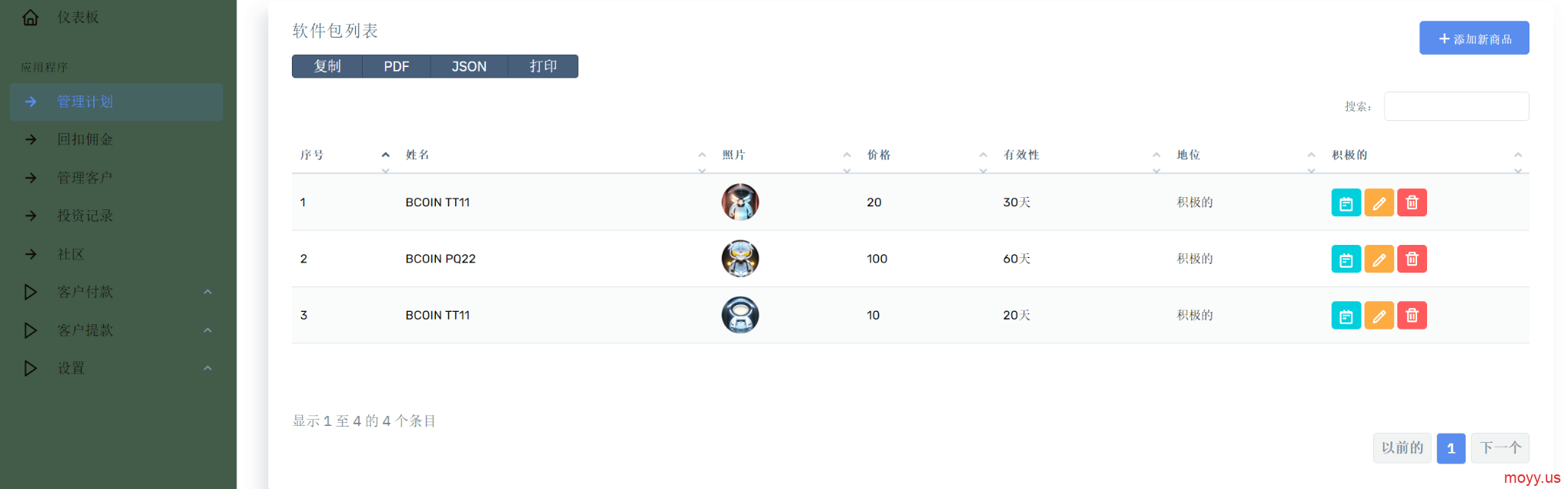This screenshot has width=1568, height=489.
Task: Open the calendar icon in row 1
Action: 1345,203
